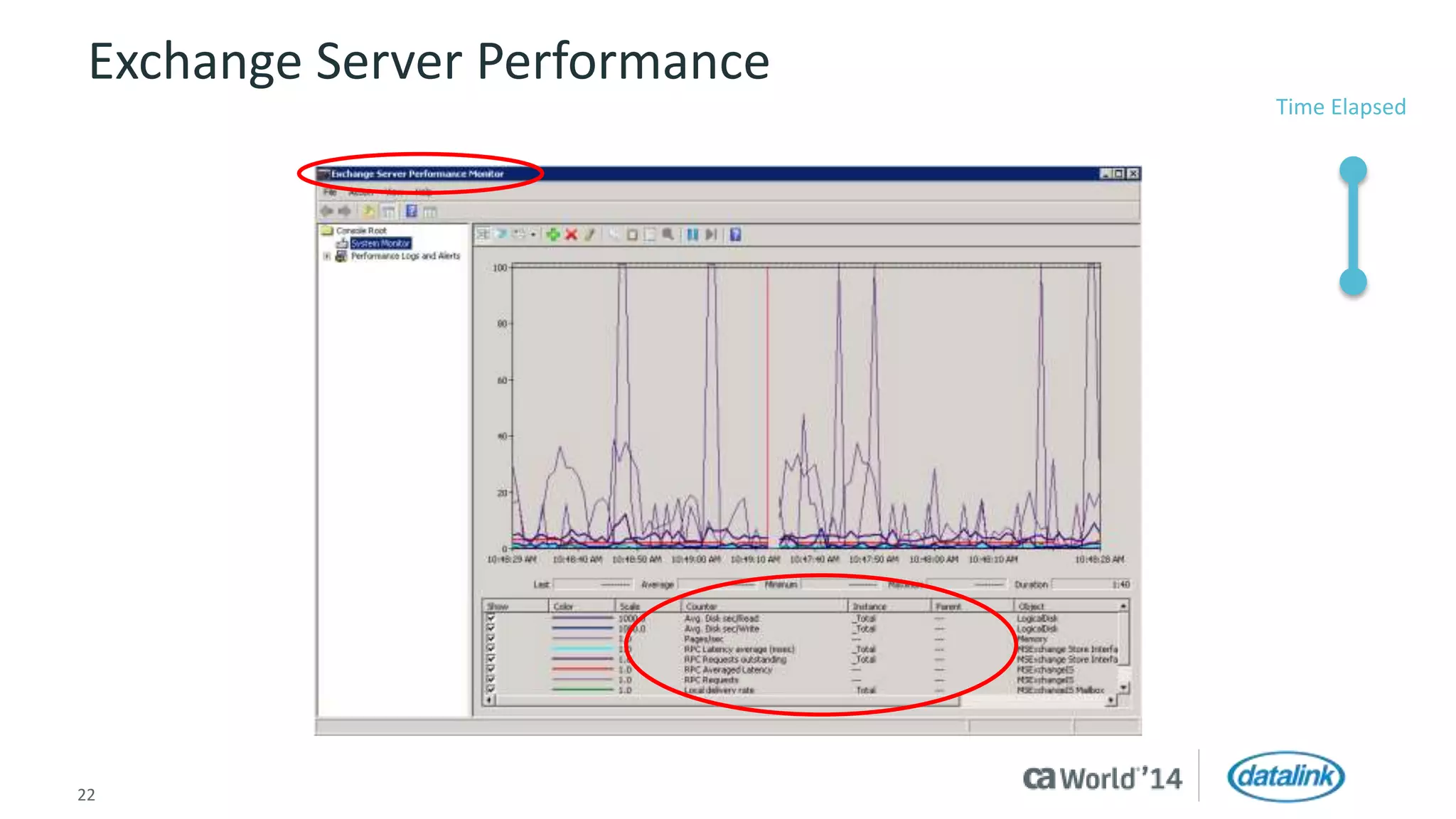The height and width of the screenshot is (819, 1456).
Task: Click the Average value field
Action: pyautogui.click(x=717, y=584)
